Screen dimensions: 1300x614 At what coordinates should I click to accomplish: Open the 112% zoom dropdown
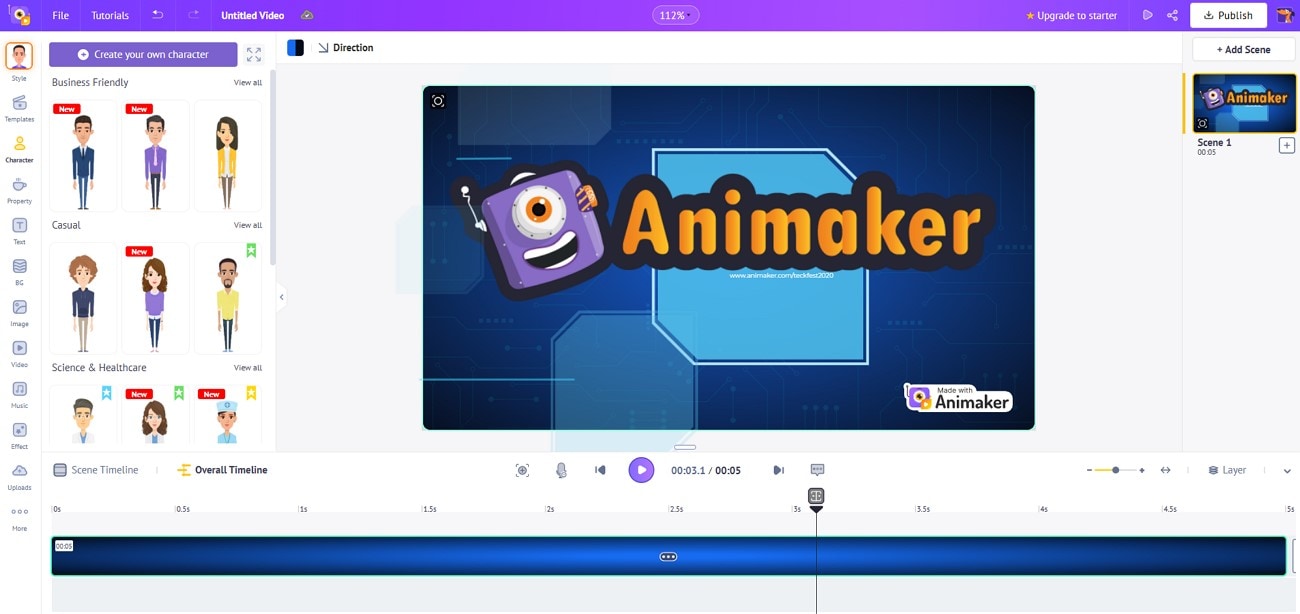tap(675, 15)
